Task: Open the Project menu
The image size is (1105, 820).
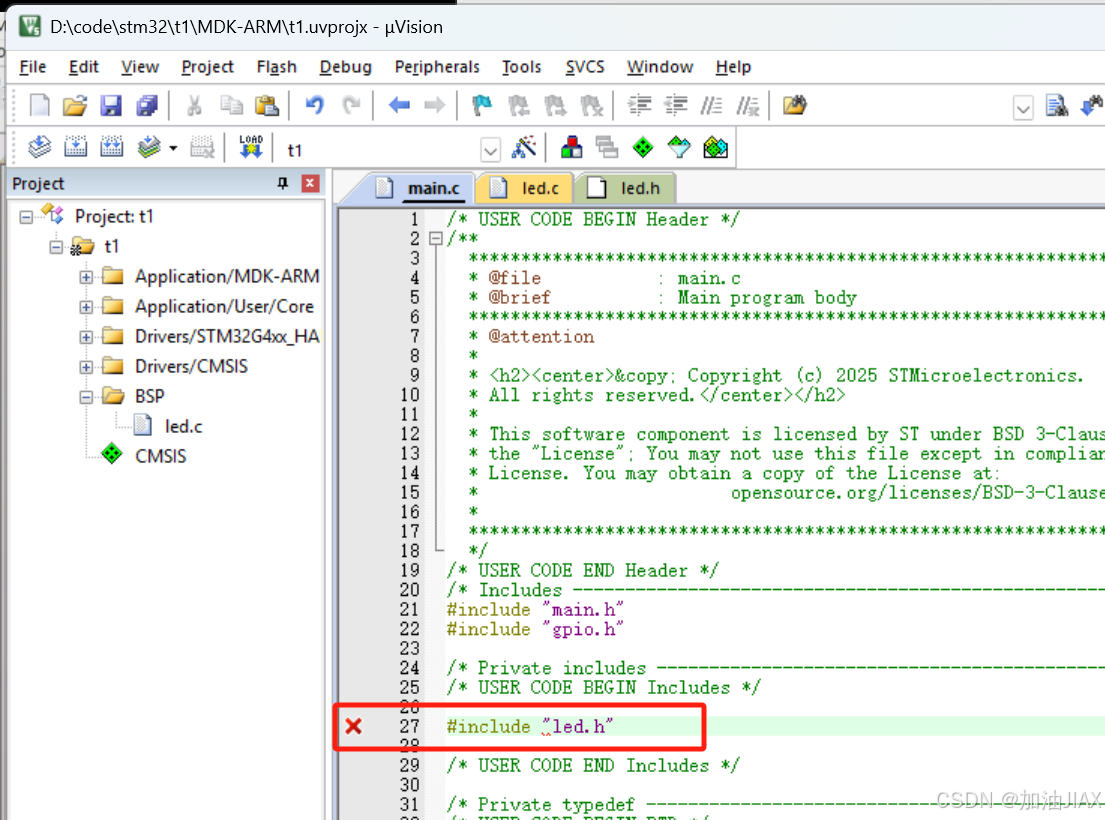Action: point(207,67)
